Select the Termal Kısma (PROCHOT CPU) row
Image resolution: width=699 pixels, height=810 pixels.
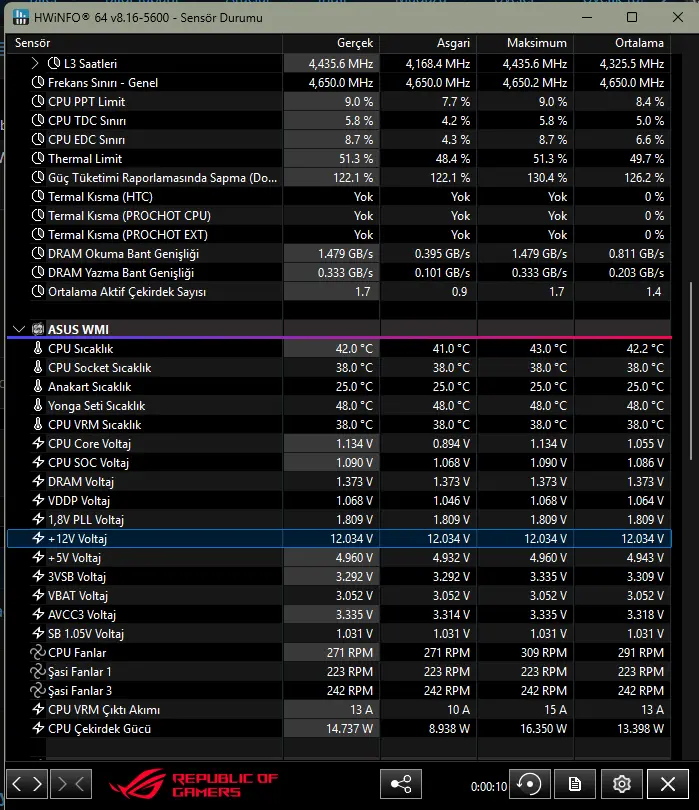339,215
